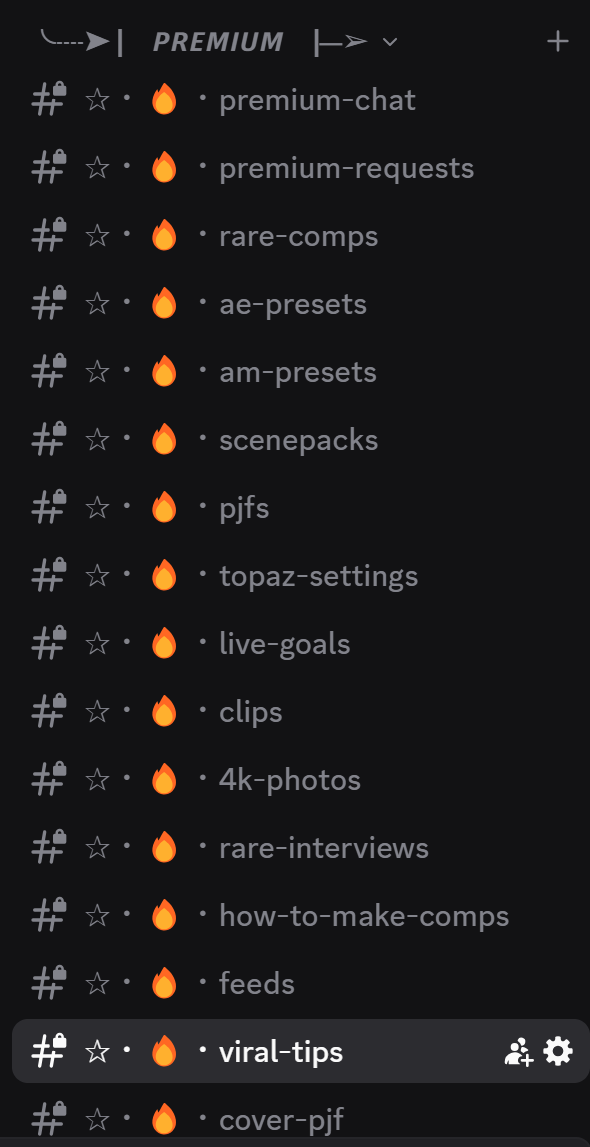590x1147 pixels.
Task: Click the locked hash icon beside scenepacks
Action: (49, 440)
